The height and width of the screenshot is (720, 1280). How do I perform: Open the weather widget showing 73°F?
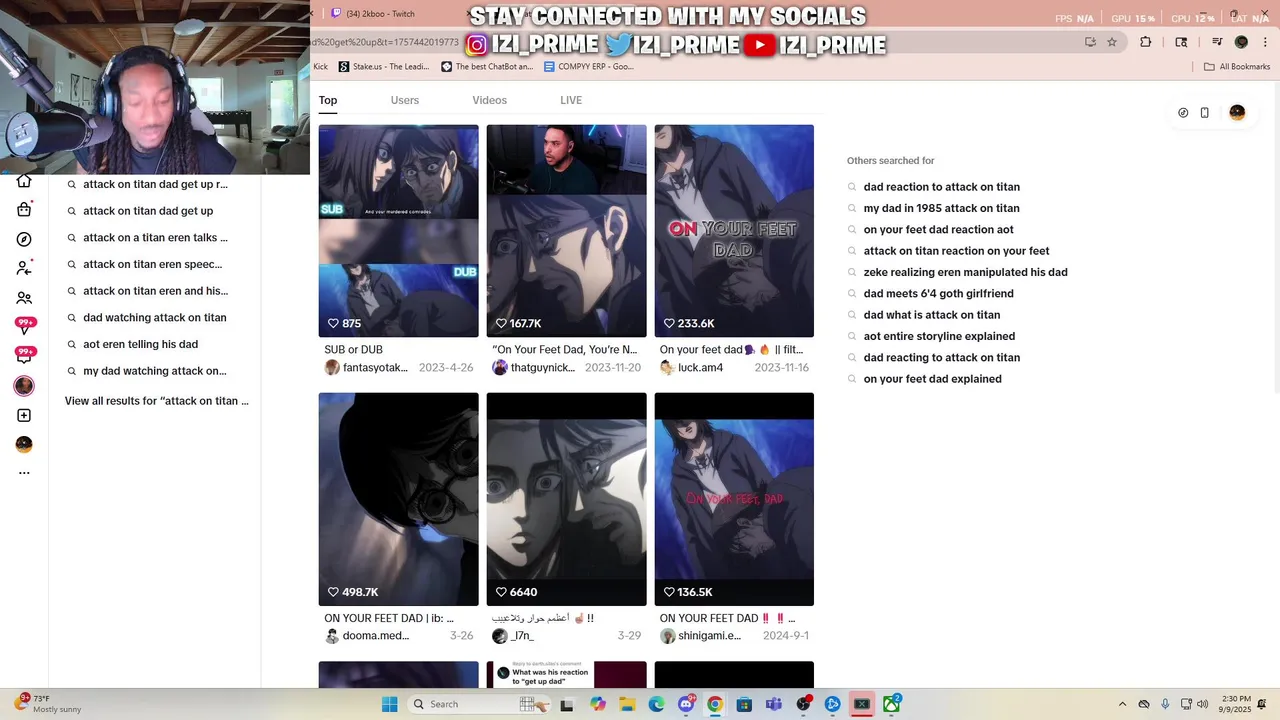pyautogui.click(x=48, y=704)
